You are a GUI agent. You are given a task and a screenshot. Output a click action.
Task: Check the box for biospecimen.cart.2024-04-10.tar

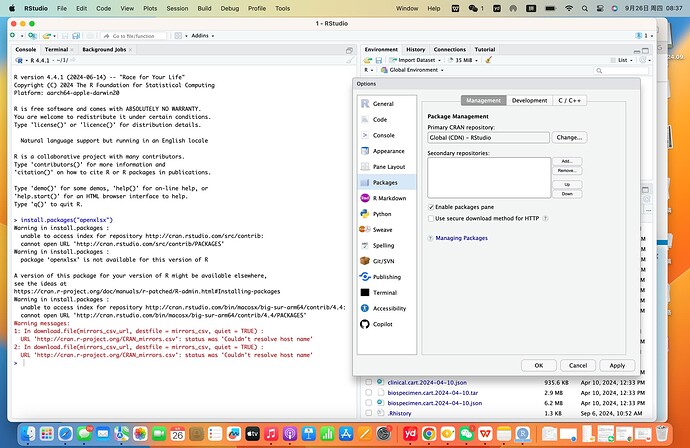click(368, 393)
